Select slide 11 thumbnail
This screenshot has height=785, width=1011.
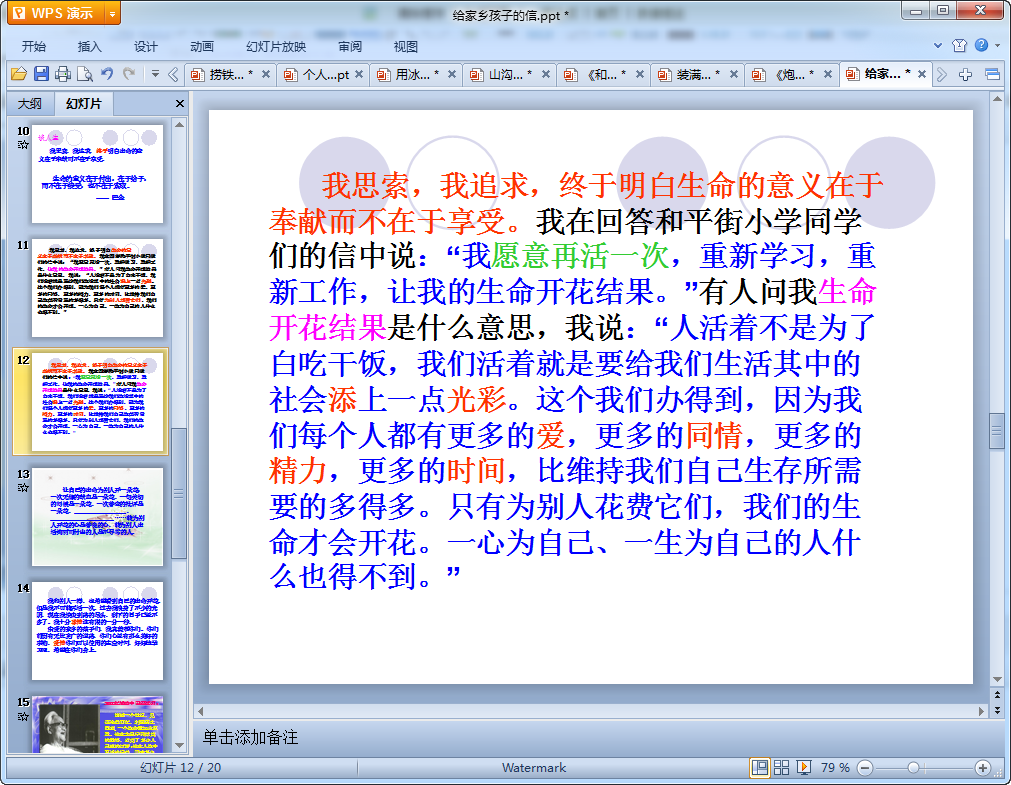pyautogui.click(x=97, y=288)
